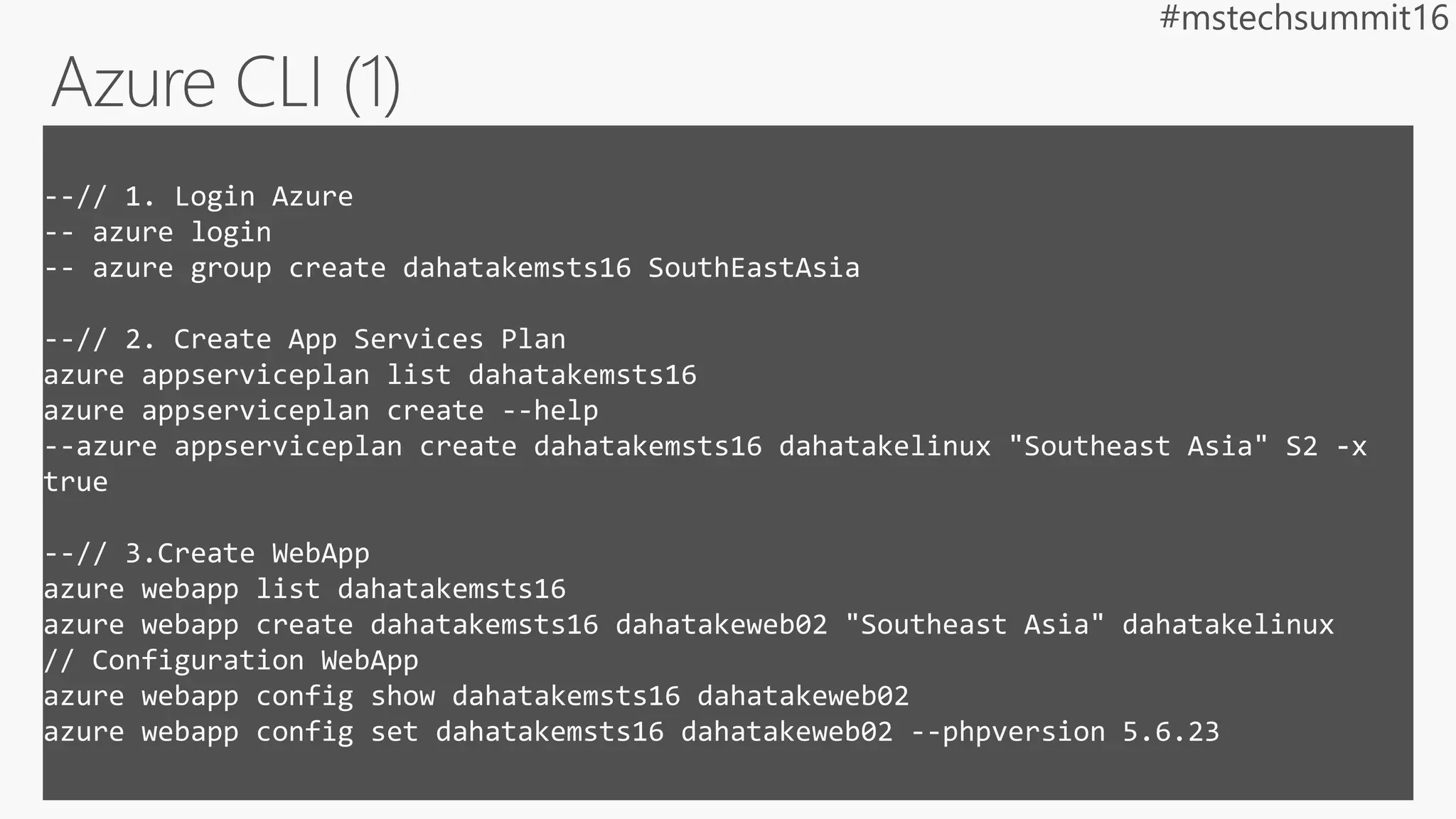
Task: Click the S2 tier text in command
Action: point(1302,446)
